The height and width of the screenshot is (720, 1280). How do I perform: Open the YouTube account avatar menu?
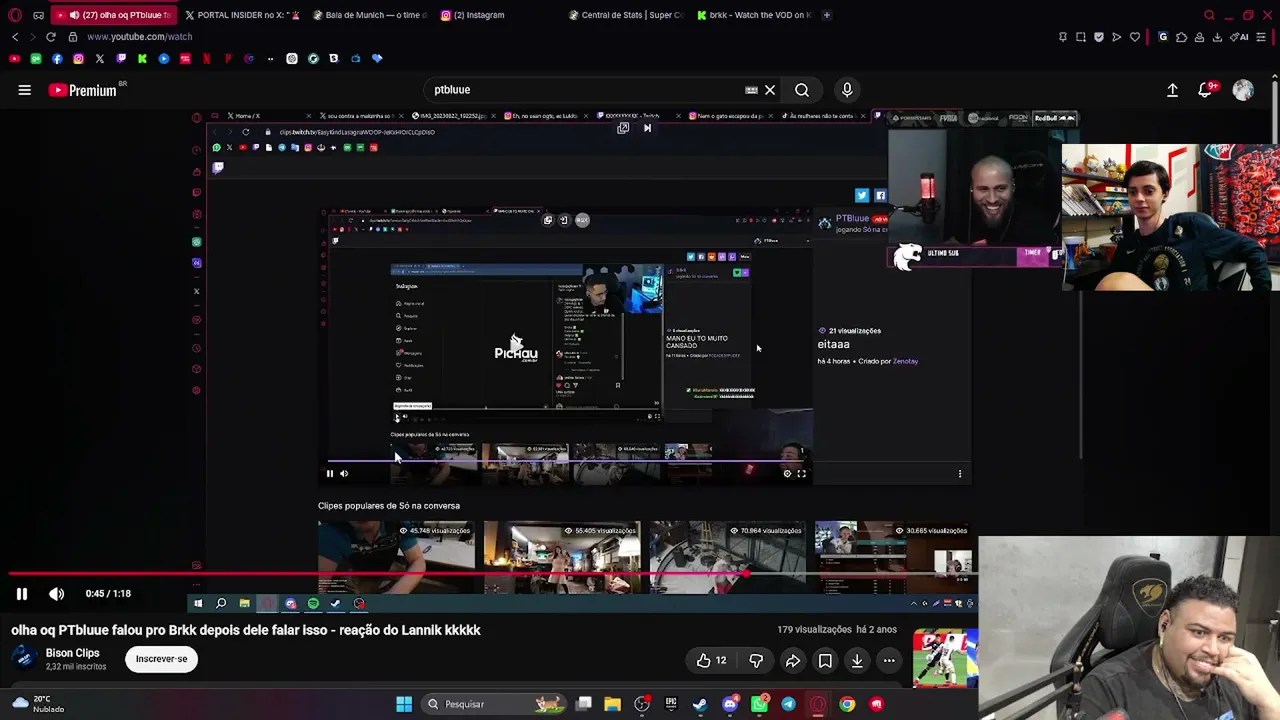pos(1243,90)
